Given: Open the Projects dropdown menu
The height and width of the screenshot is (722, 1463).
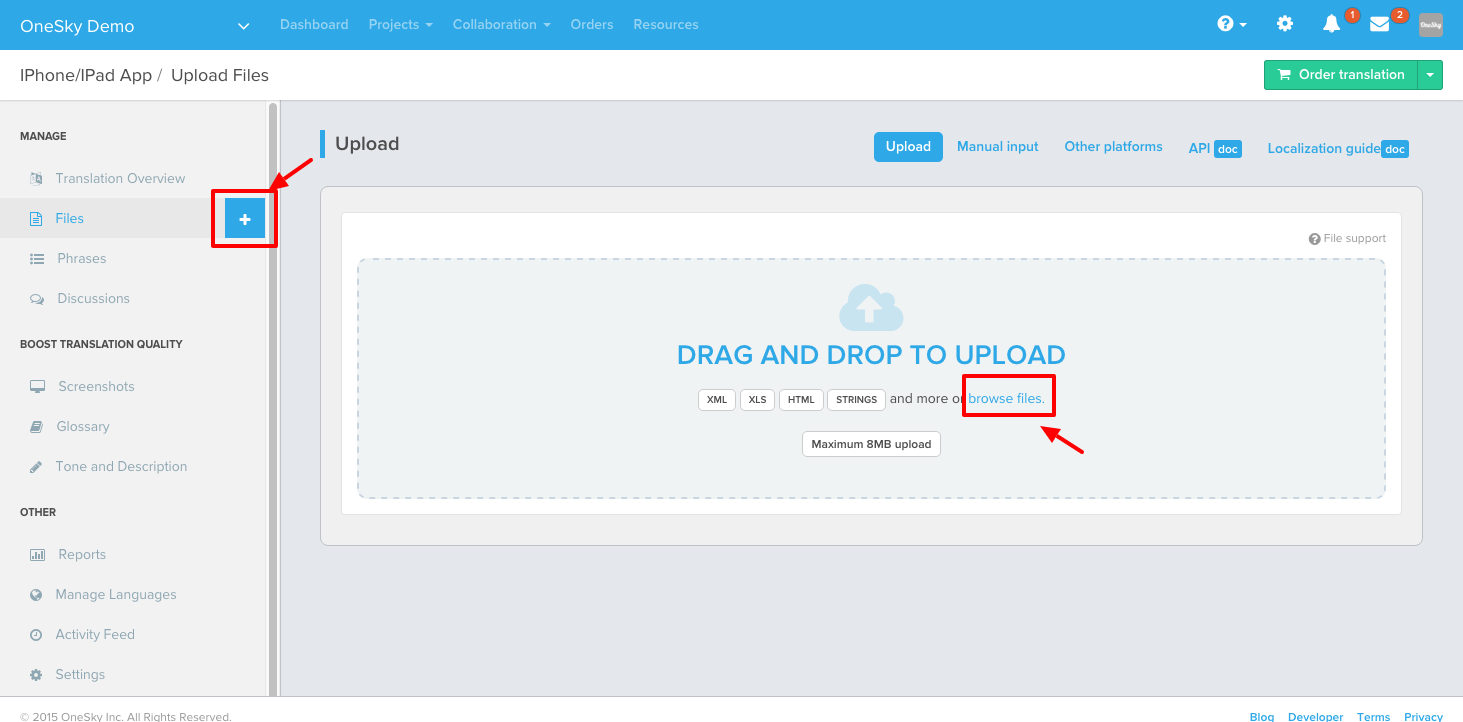Looking at the screenshot, I should (x=400, y=24).
